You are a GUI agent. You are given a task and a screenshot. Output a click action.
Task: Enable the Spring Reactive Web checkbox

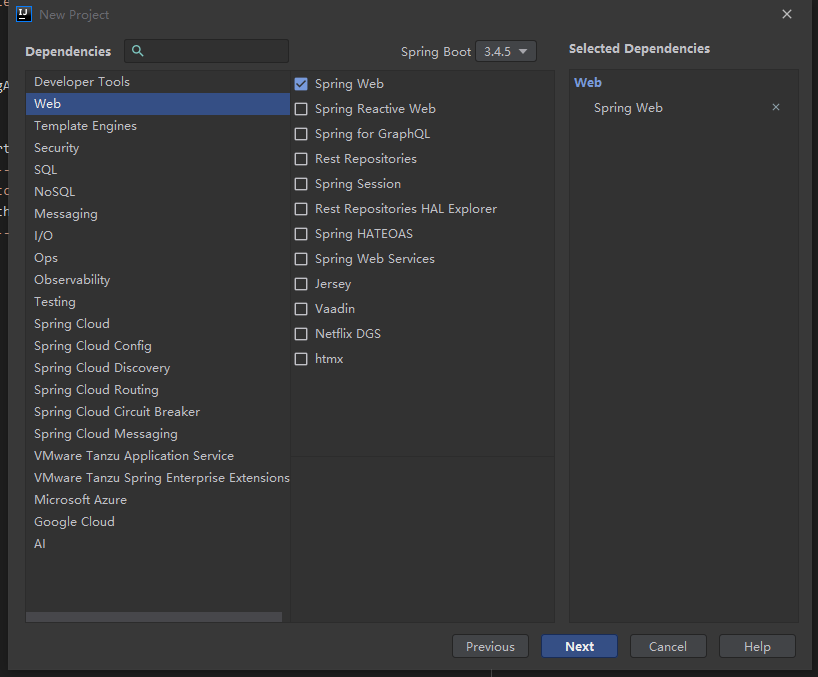(301, 109)
